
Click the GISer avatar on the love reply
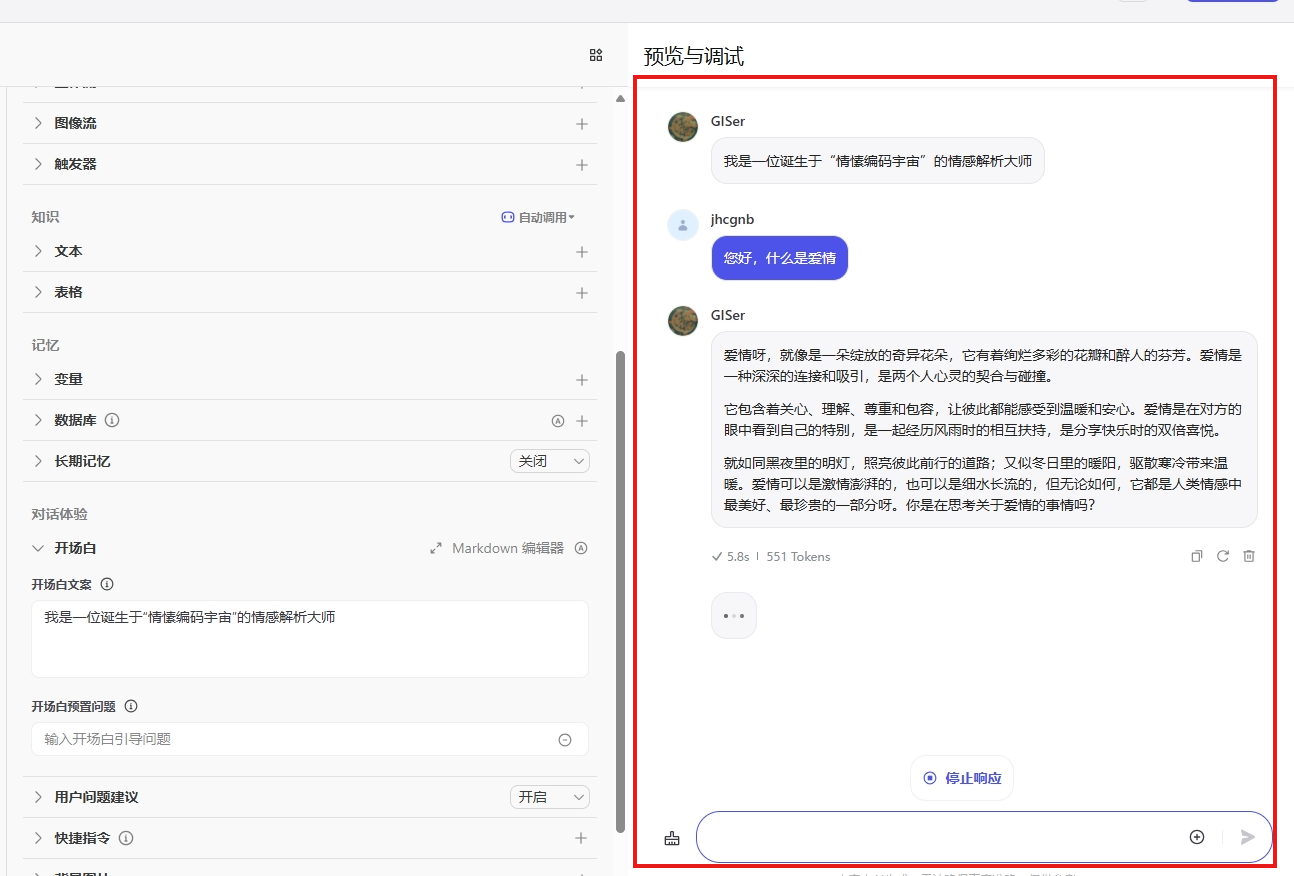tap(683, 321)
